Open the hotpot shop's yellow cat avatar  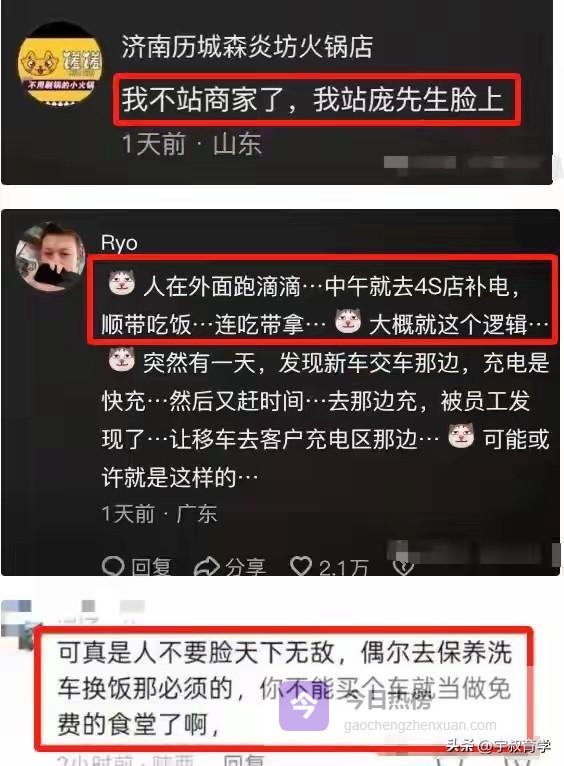pos(60,65)
